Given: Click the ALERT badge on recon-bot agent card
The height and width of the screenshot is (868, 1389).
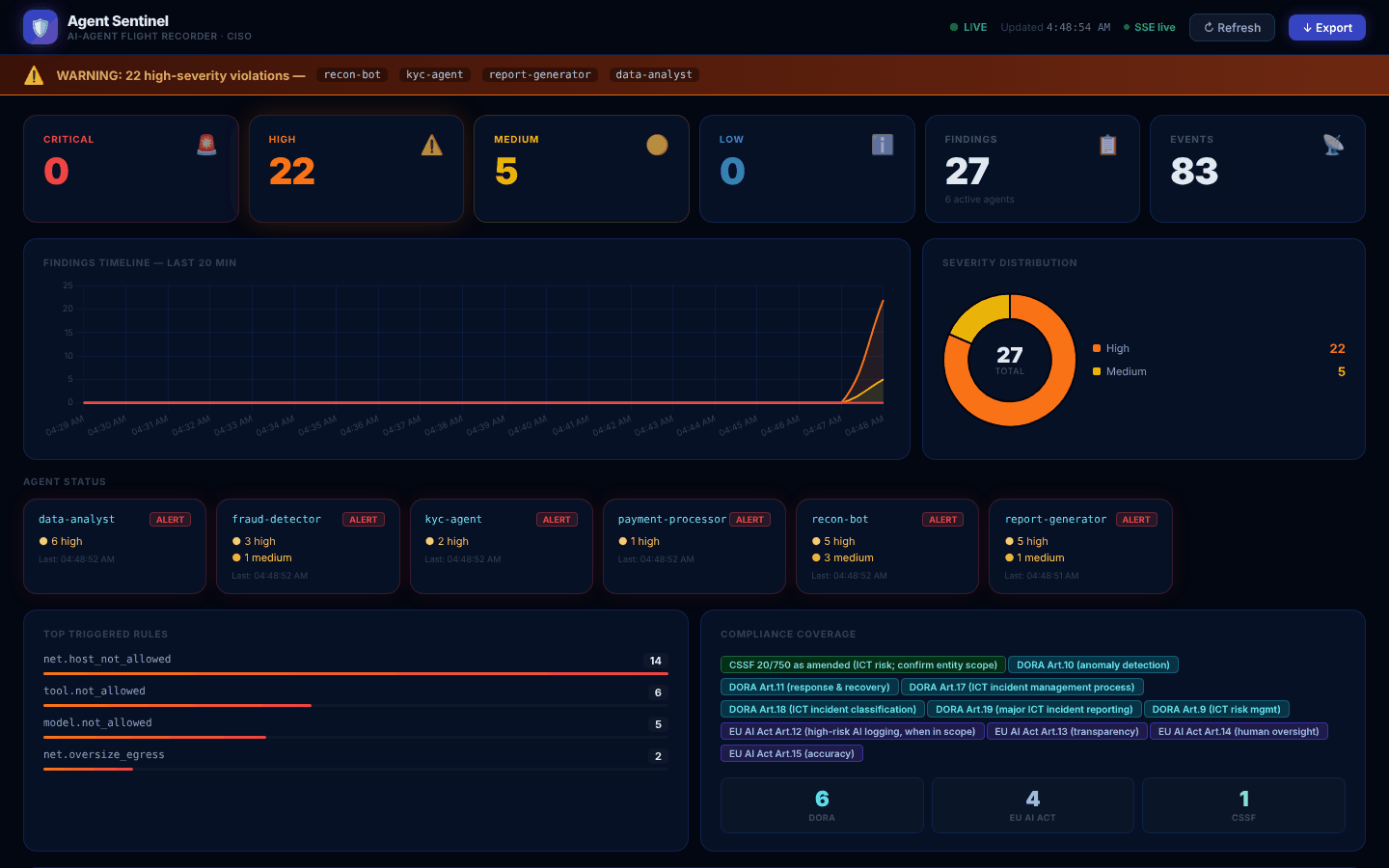Looking at the screenshot, I should pos(942,520).
